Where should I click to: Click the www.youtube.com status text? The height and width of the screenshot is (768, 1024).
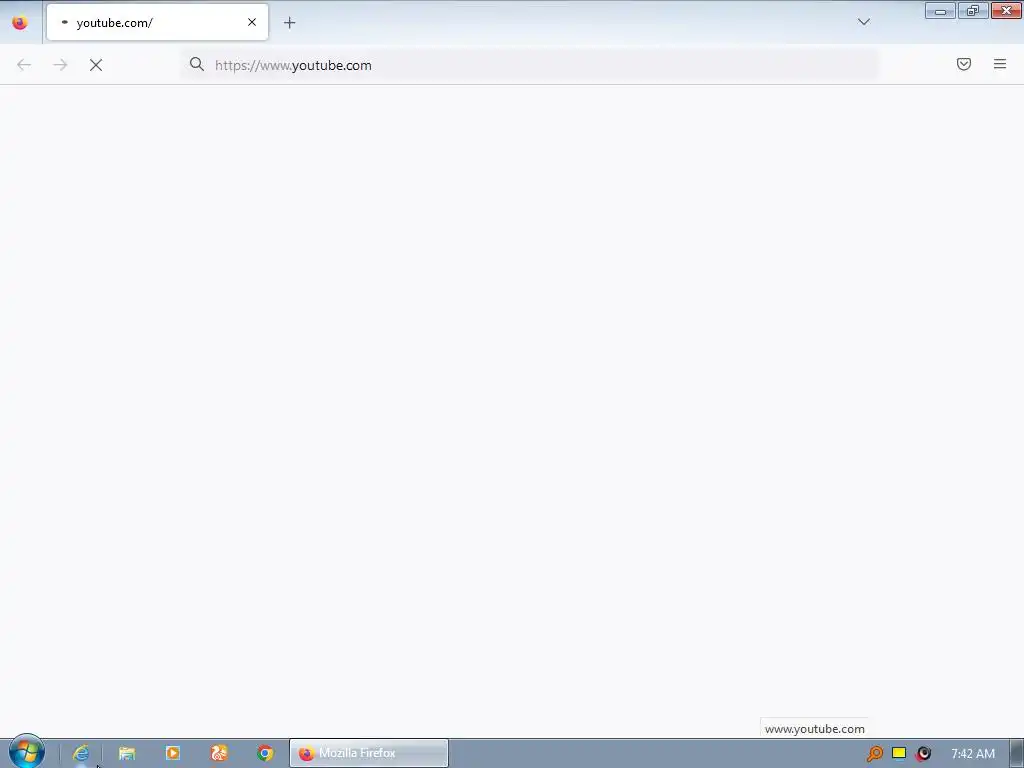click(814, 729)
